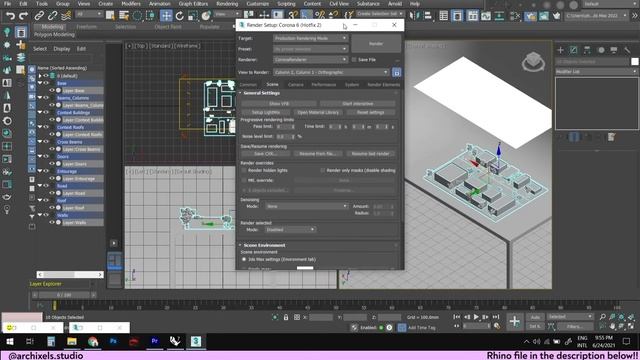Click Resume last render button
Viewport: 640px width, 360px height.
(371, 154)
